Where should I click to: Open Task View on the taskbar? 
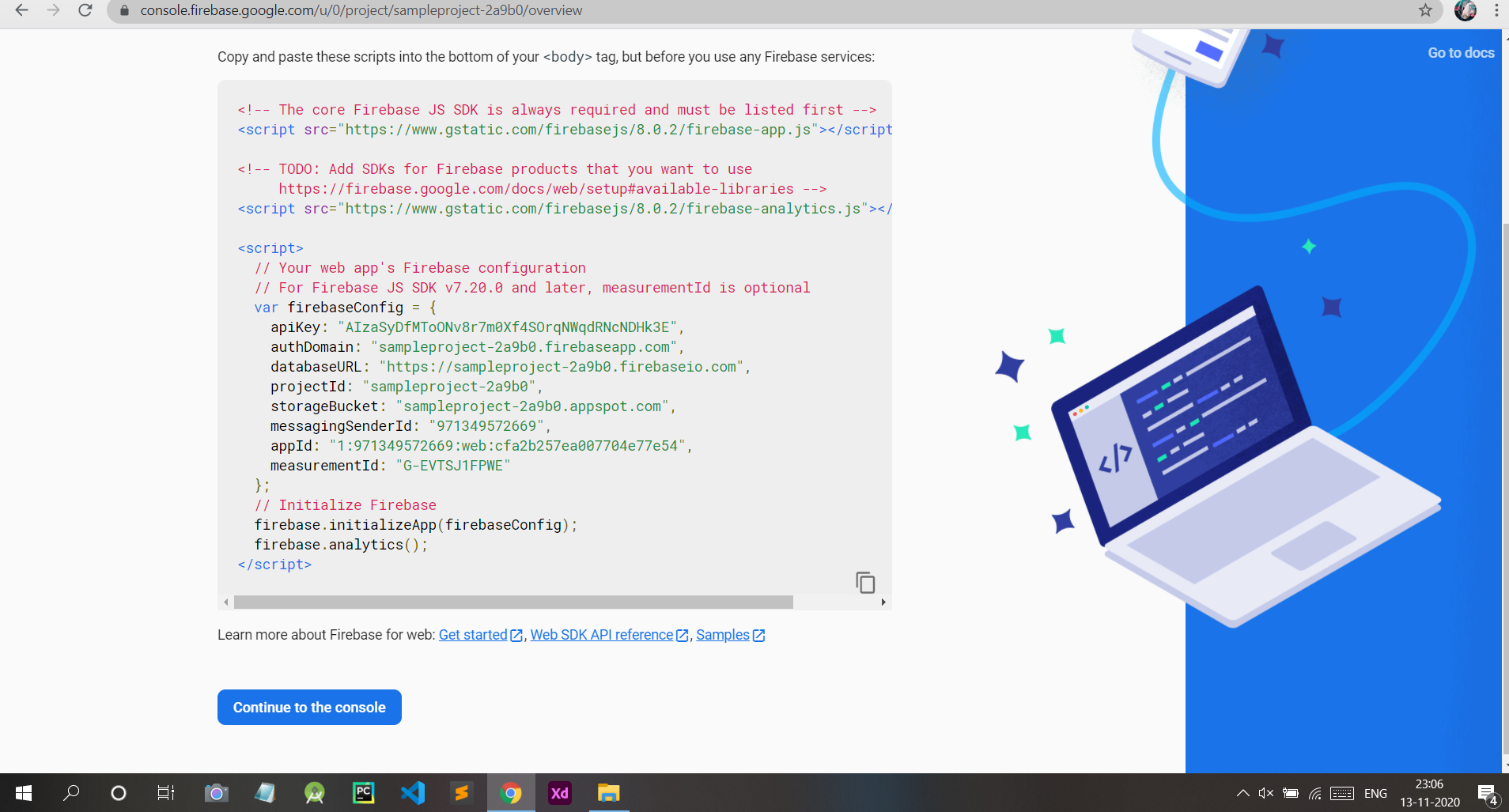166,792
